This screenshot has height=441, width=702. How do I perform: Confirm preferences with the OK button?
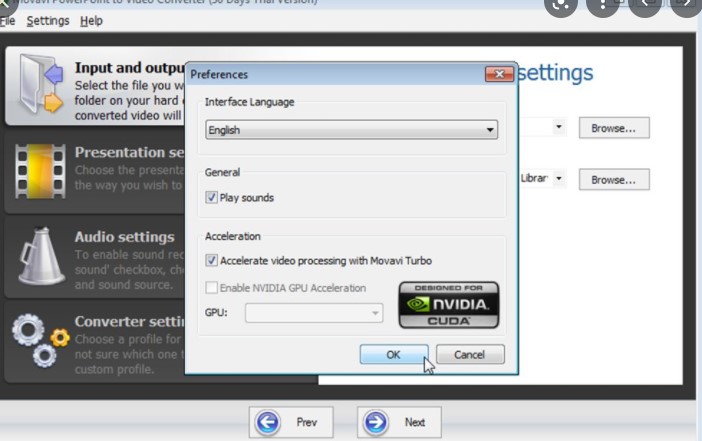(x=394, y=355)
